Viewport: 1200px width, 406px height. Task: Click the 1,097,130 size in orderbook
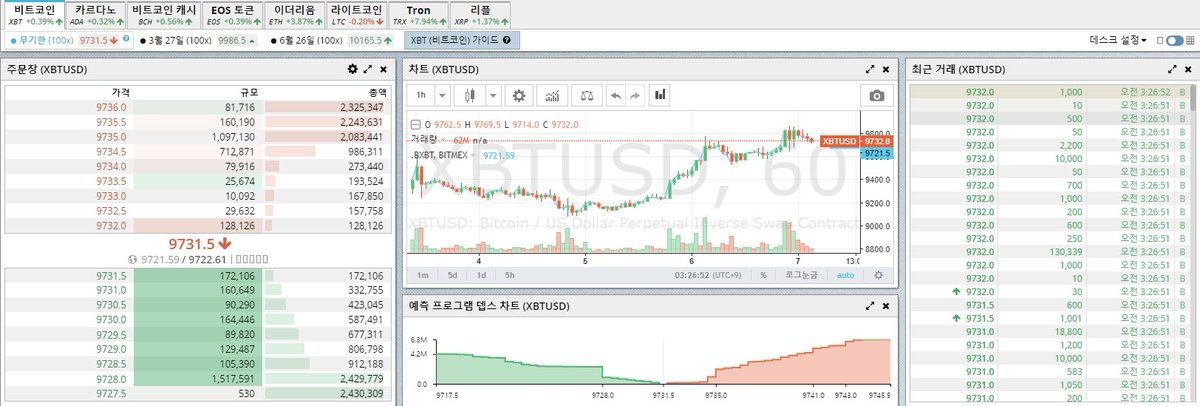233,136
